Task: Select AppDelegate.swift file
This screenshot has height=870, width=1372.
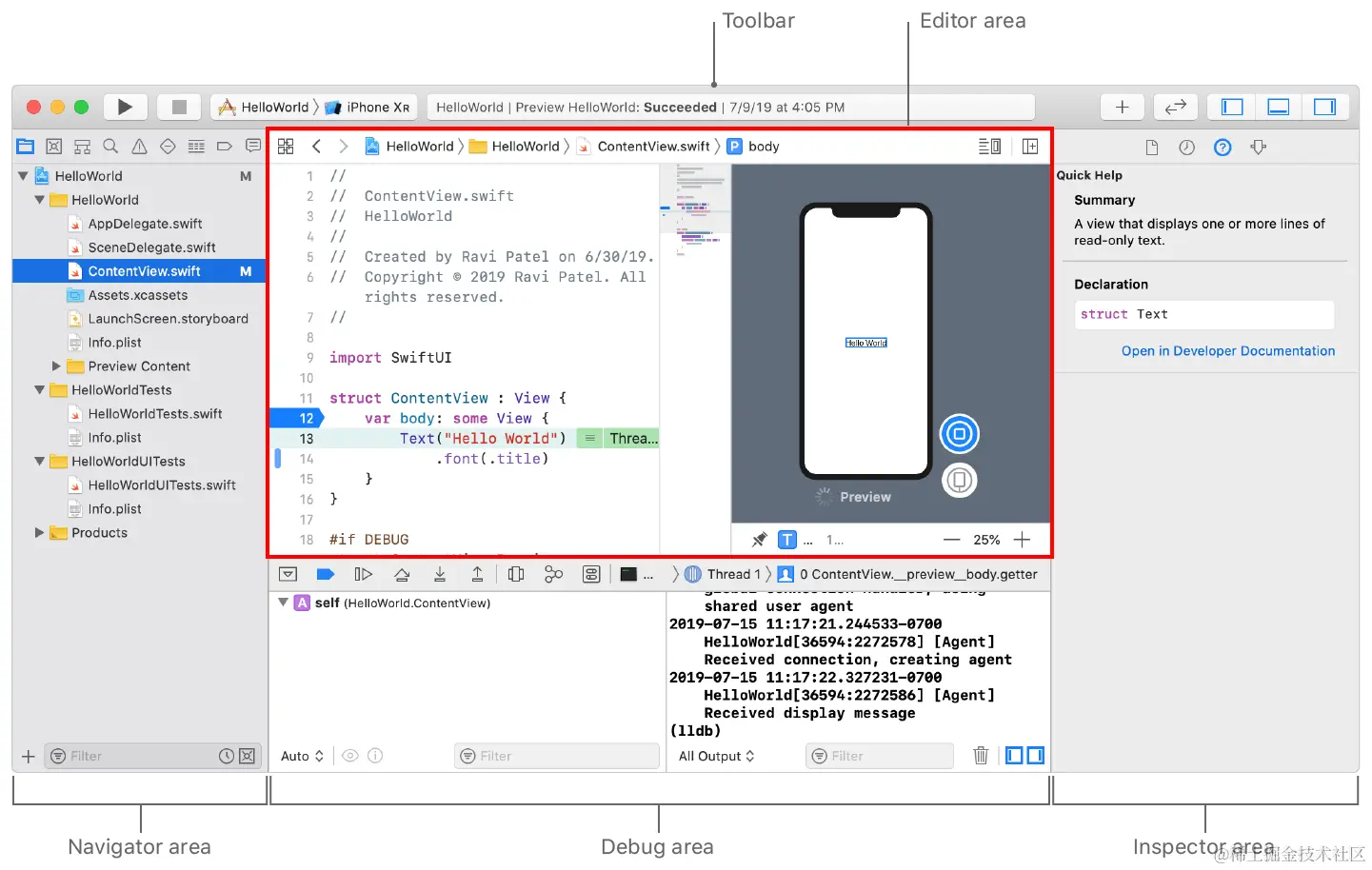Action: pyautogui.click(x=145, y=224)
